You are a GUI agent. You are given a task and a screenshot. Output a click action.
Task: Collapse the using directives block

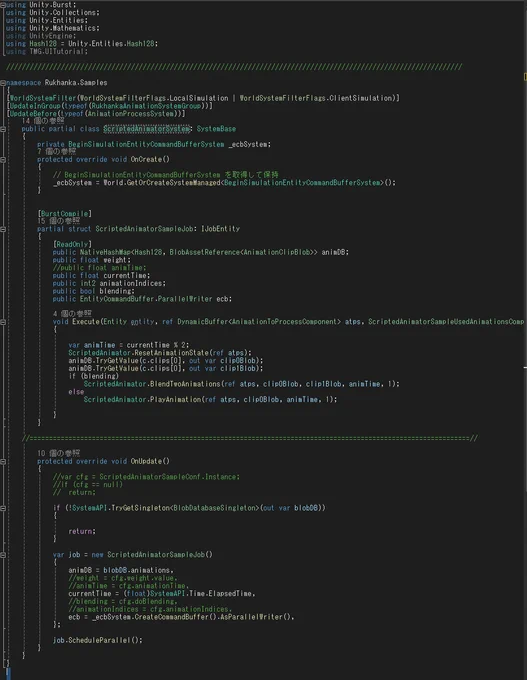click(3, 5)
